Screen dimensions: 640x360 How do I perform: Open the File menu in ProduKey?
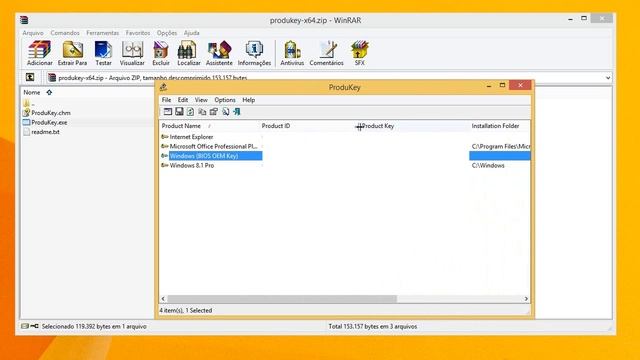[x=166, y=100]
